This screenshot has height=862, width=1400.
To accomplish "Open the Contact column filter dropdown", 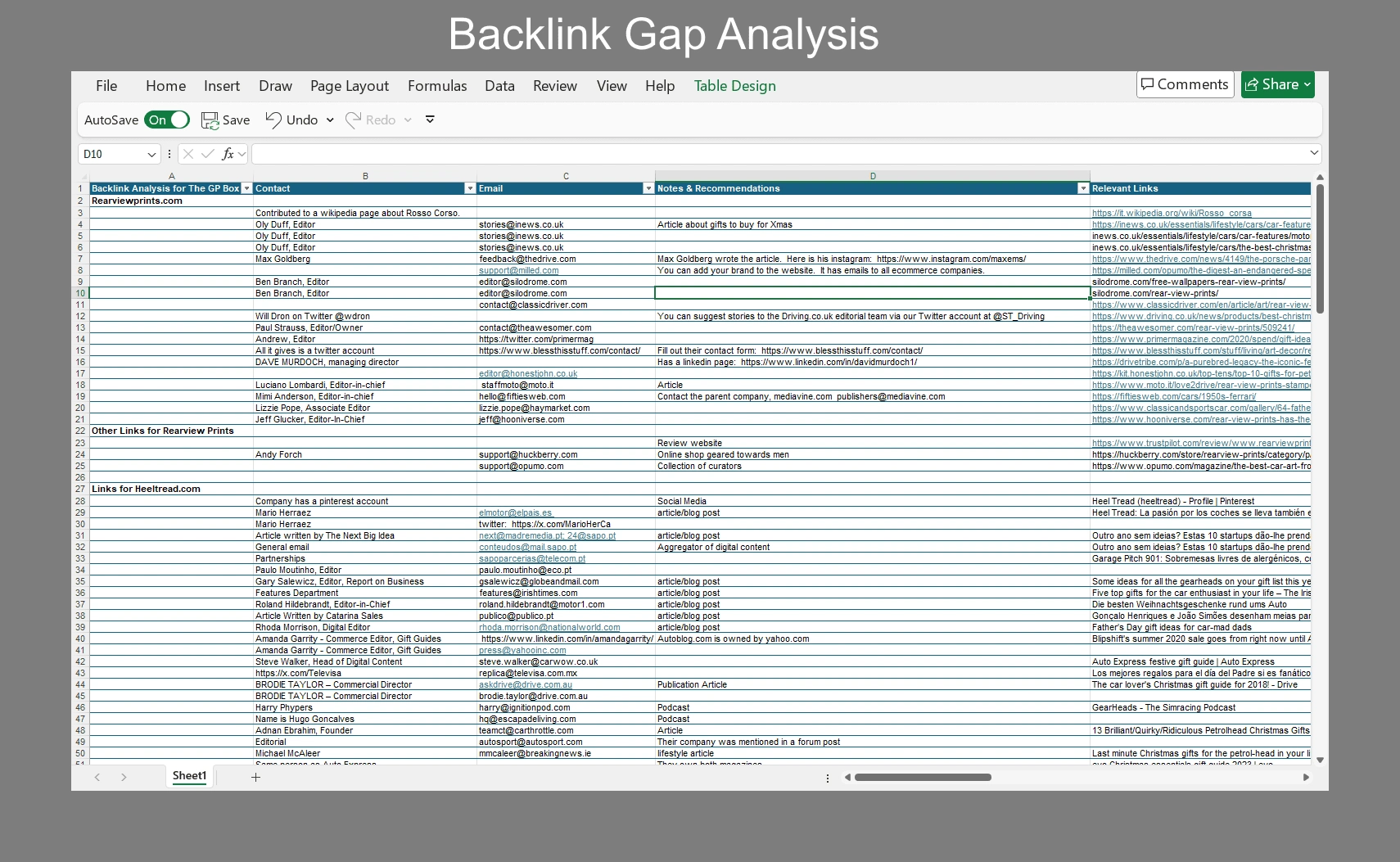I will pyautogui.click(x=470, y=188).
